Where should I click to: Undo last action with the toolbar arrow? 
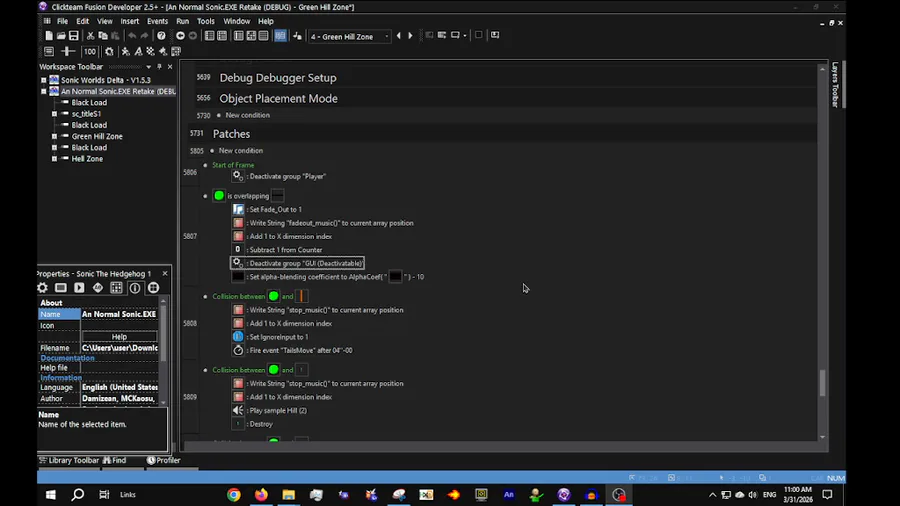click(132, 36)
